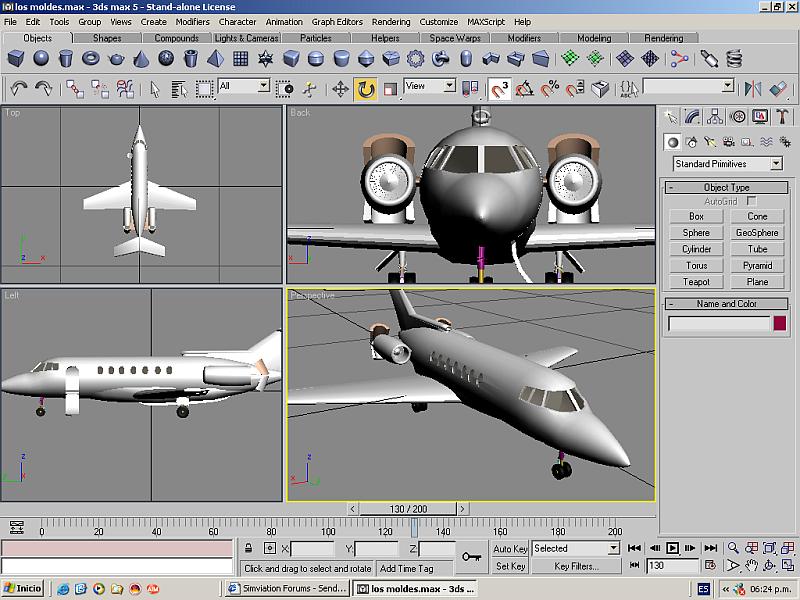Open the Hierarchy panel icon
The height and width of the screenshot is (600, 800).
[x=715, y=117]
